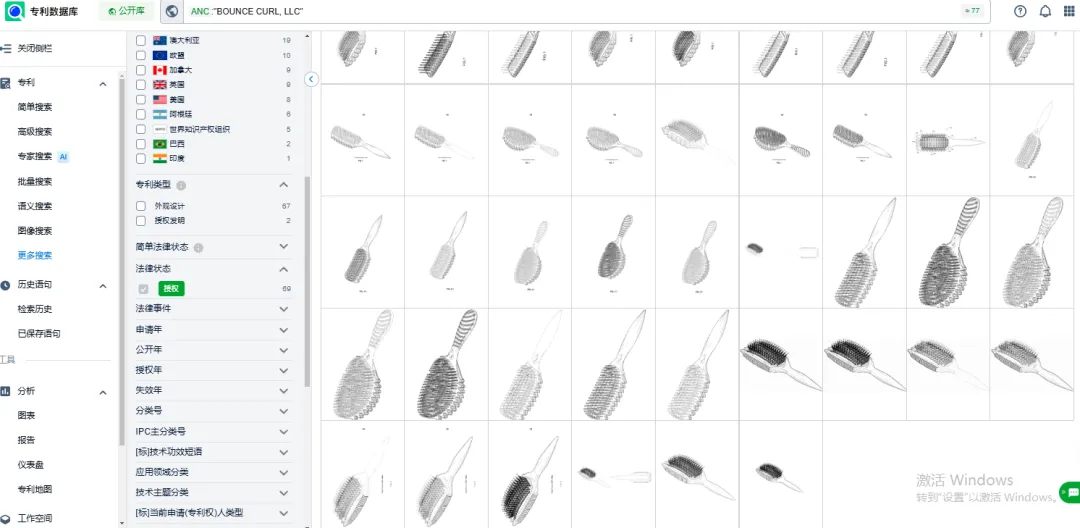
Task: Click the India flag icon
Action: pos(160,158)
